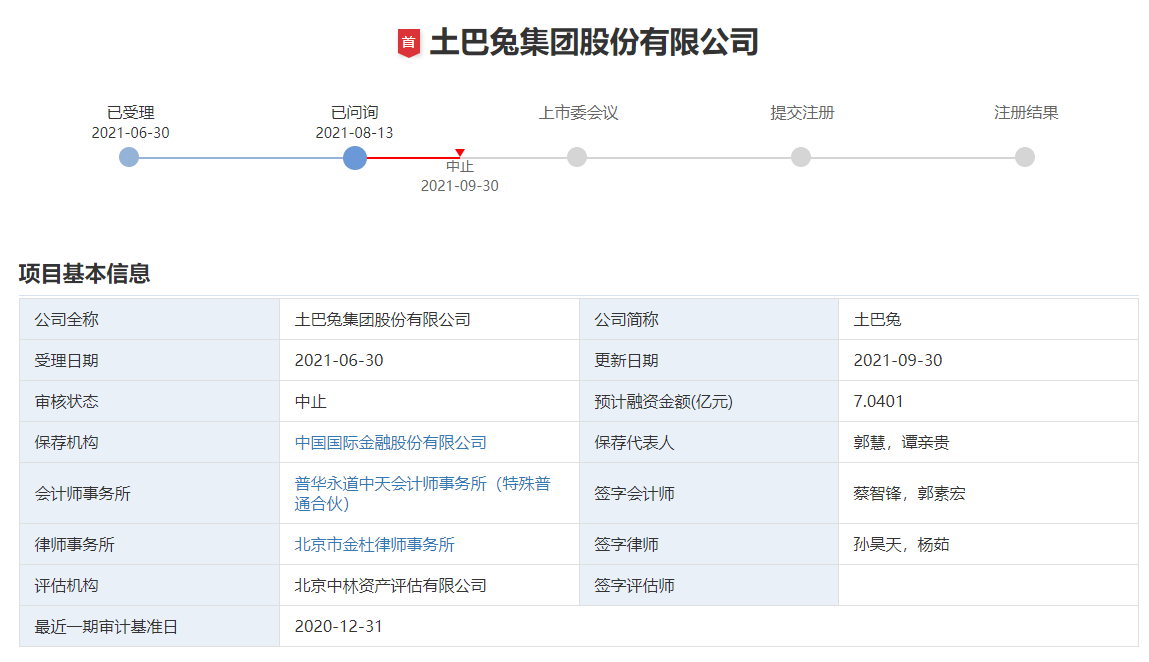Click the 已受理 timeline node dot
This screenshot has width=1149, height=662.
coord(128,157)
